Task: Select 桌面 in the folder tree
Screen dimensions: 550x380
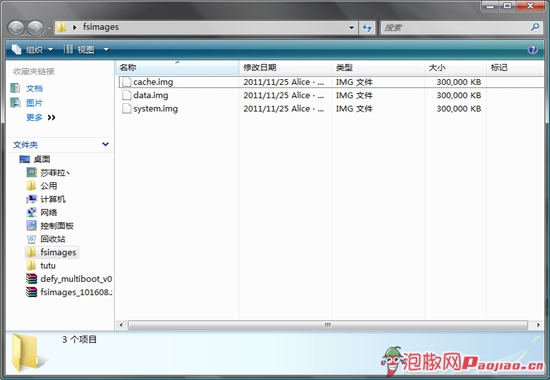Action: [42, 159]
